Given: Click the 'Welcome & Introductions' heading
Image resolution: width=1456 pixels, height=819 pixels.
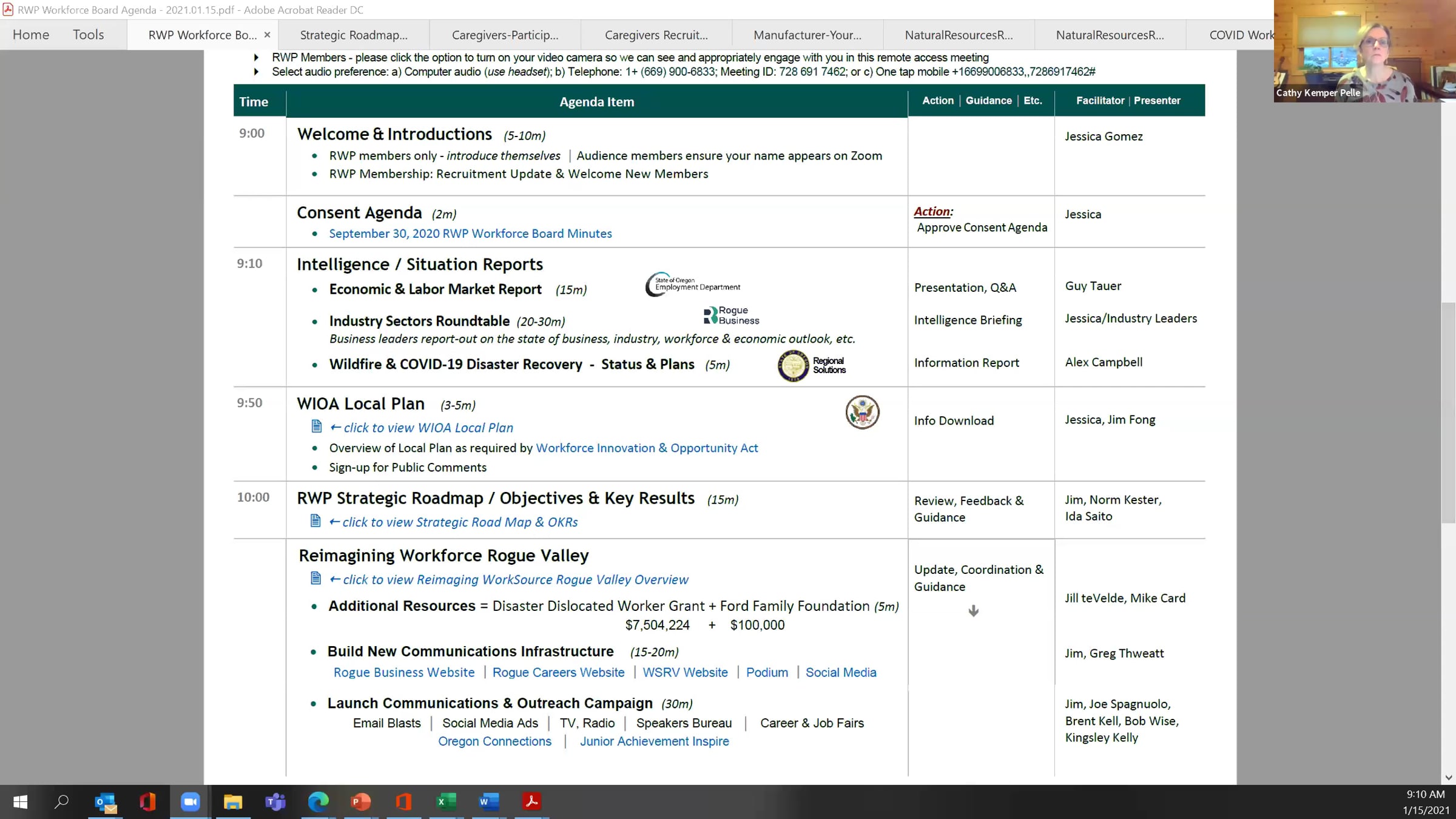Looking at the screenshot, I should 394,134.
